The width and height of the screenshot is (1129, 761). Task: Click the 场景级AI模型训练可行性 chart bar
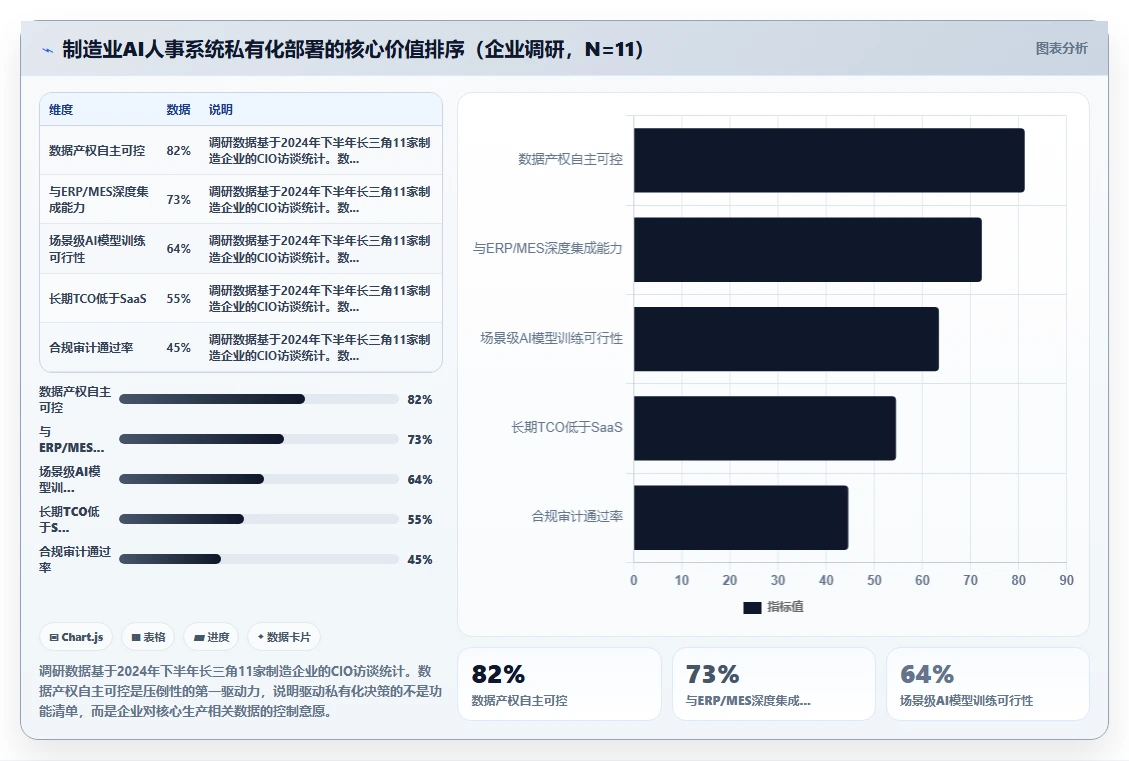click(786, 339)
